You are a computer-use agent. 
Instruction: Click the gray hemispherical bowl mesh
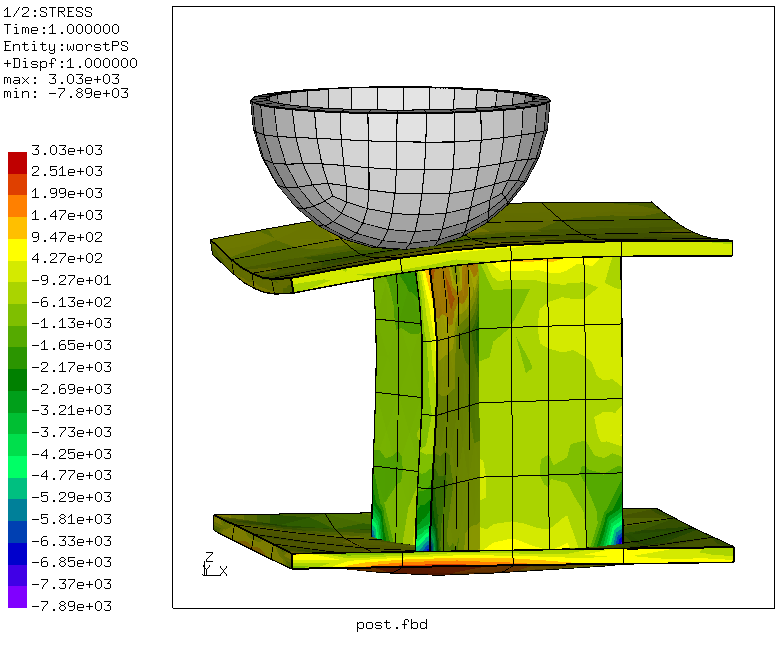coord(400,168)
